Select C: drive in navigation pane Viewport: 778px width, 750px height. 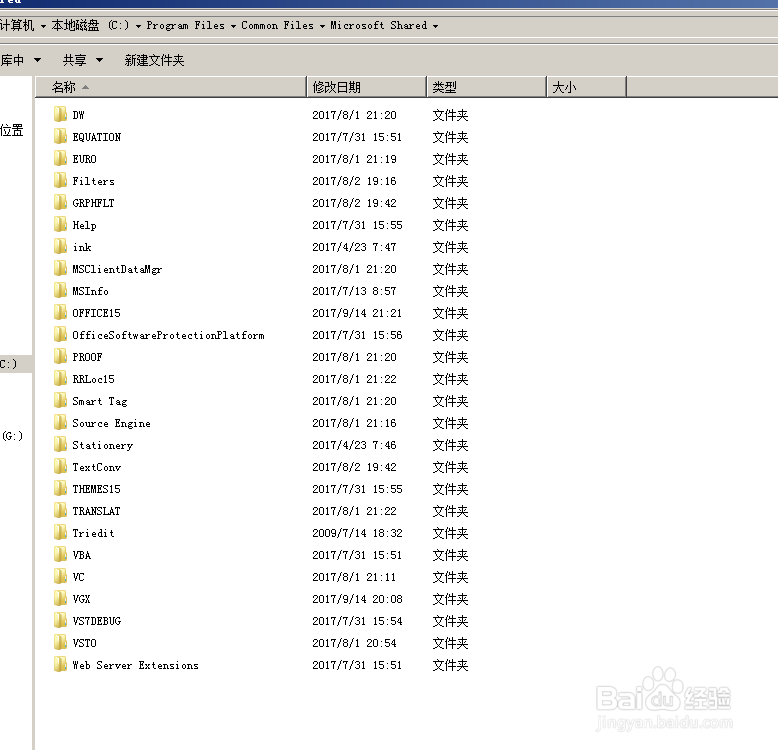[8, 364]
